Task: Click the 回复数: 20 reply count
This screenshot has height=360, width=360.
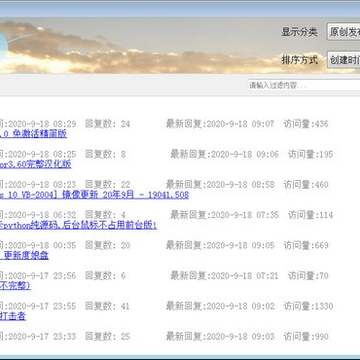Action: (x=107, y=245)
